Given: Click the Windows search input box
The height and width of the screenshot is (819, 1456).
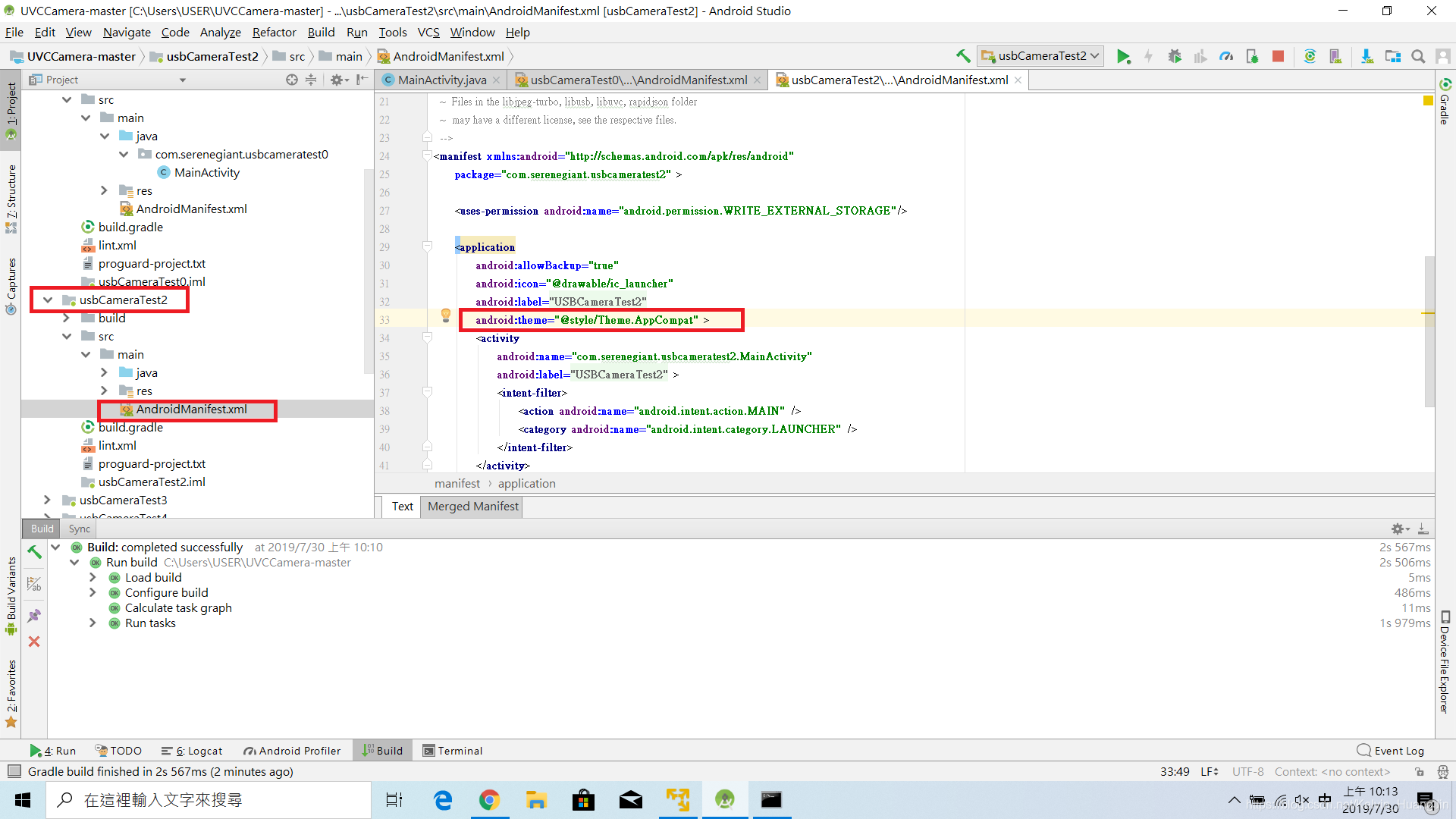Looking at the screenshot, I should [x=209, y=800].
